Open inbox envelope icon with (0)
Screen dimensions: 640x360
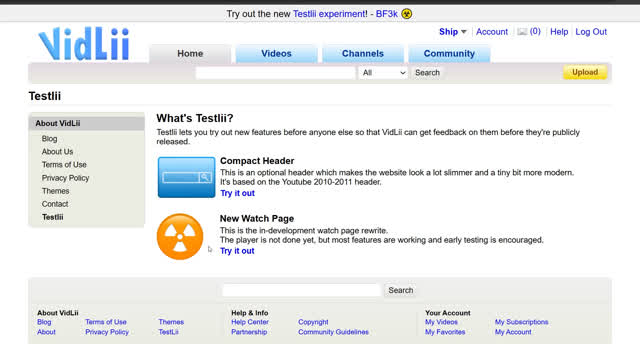pos(529,31)
